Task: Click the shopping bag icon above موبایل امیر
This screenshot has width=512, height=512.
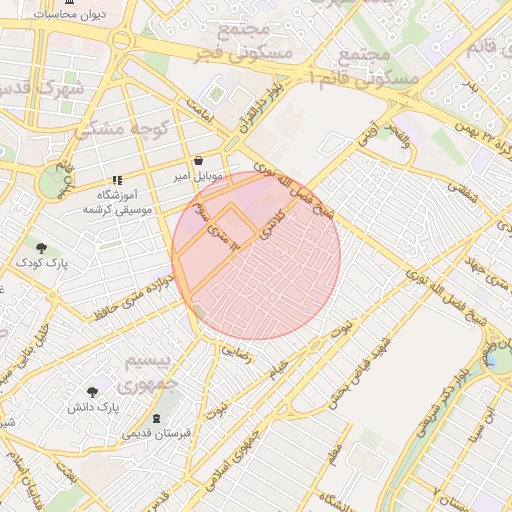Action: (x=198, y=160)
